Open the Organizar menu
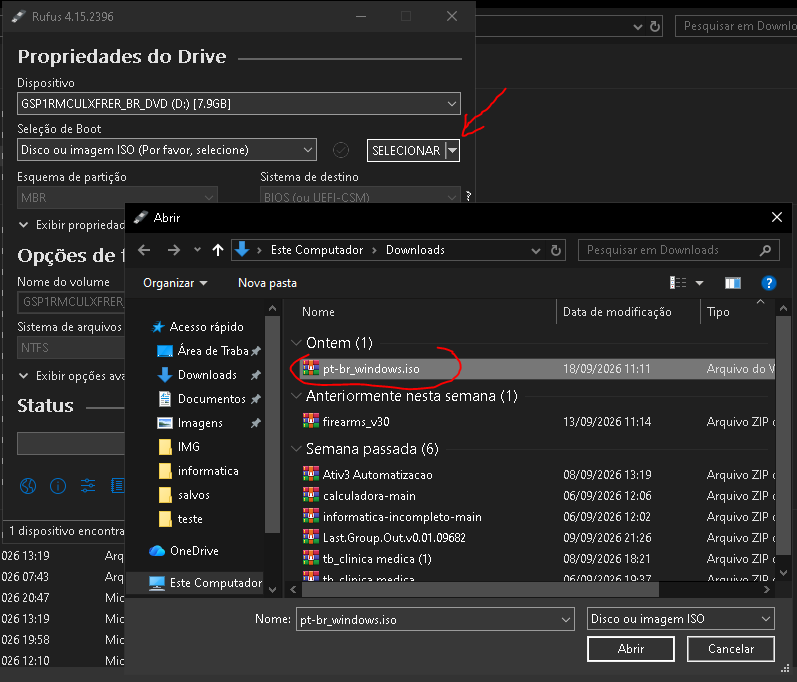Viewport: 797px width, 682px height. pyautogui.click(x=175, y=283)
